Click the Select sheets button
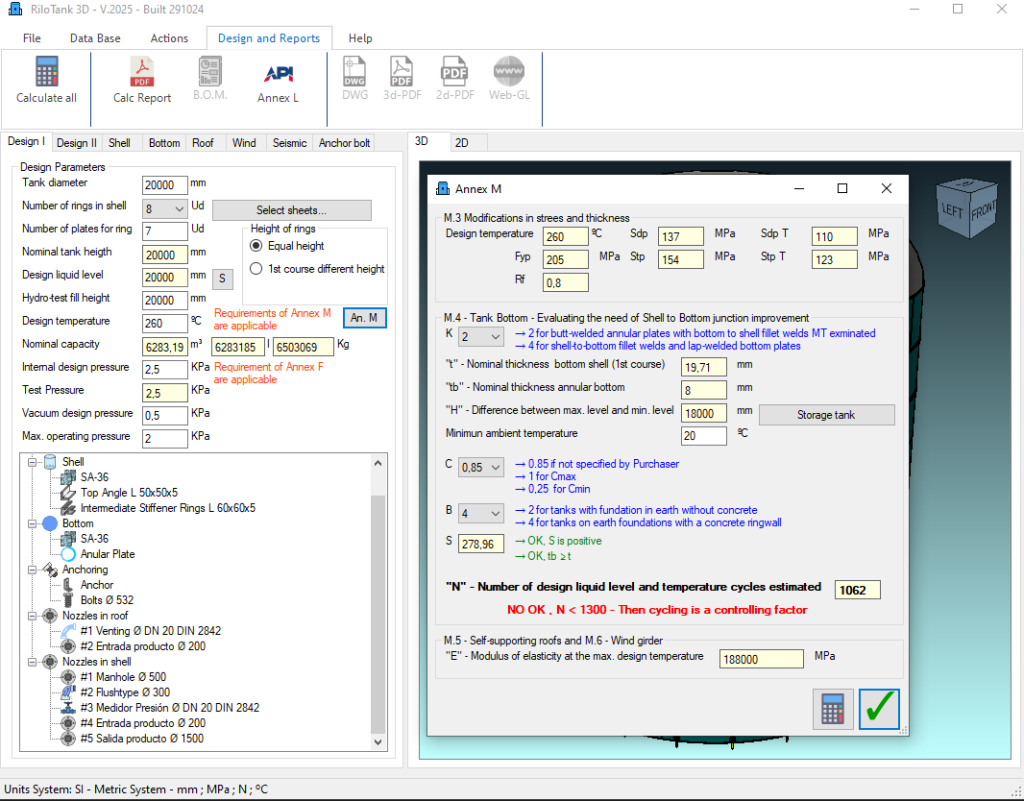 click(x=291, y=210)
